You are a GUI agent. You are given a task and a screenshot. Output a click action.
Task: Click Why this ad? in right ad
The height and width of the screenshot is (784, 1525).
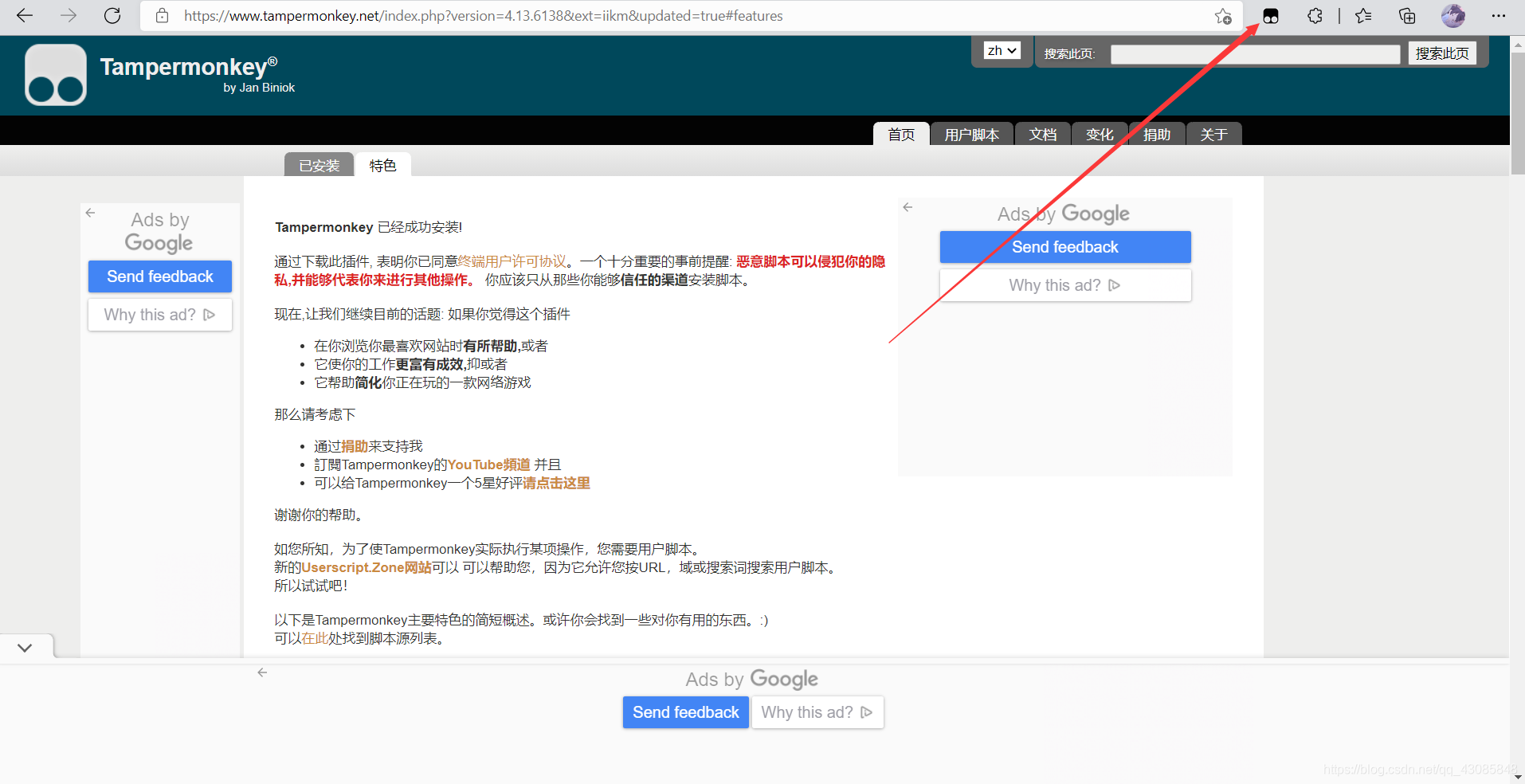point(1065,285)
